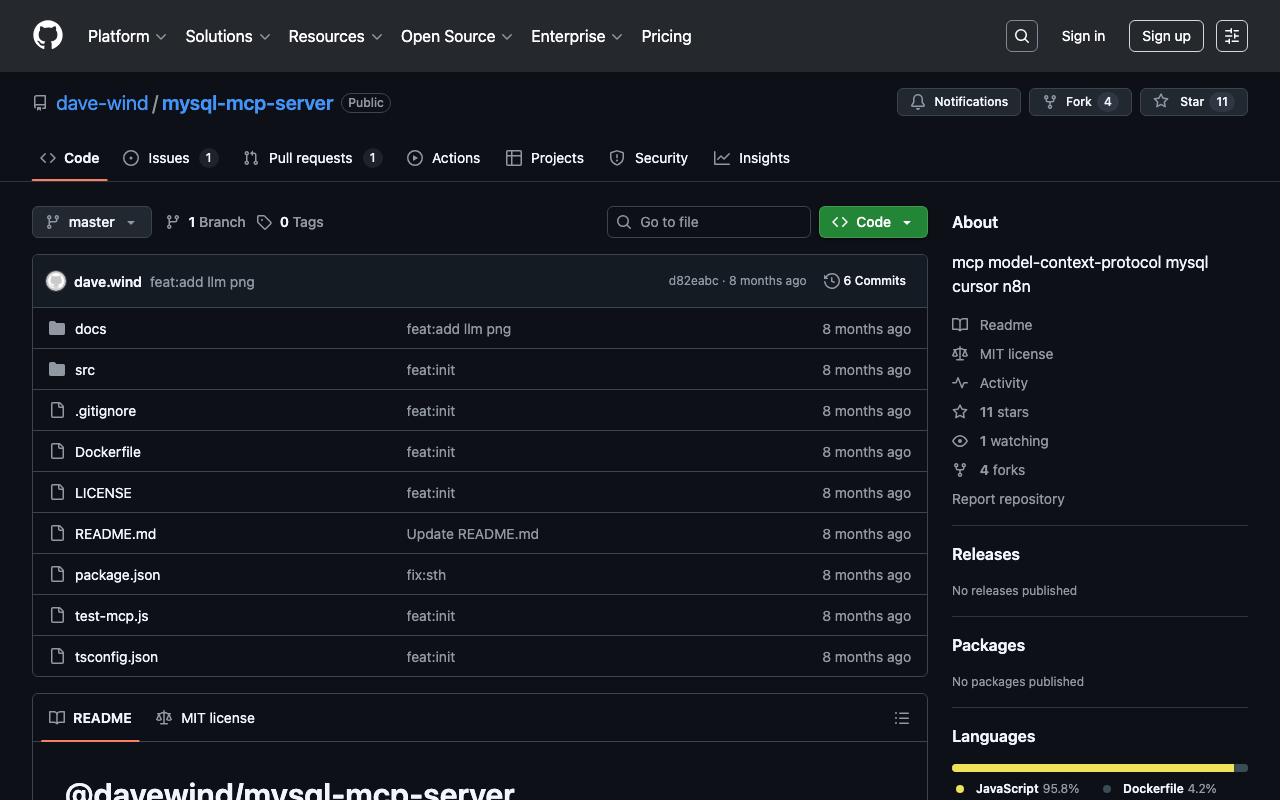Switch to the Pull requests tab
Image resolution: width=1280 pixels, height=800 pixels.
(x=310, y=158)
